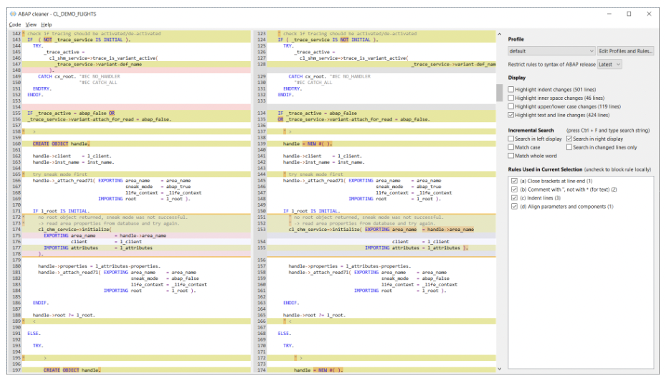Minimize the ABAP cleaner window
666x380 pixels.
tap(609, 14)
